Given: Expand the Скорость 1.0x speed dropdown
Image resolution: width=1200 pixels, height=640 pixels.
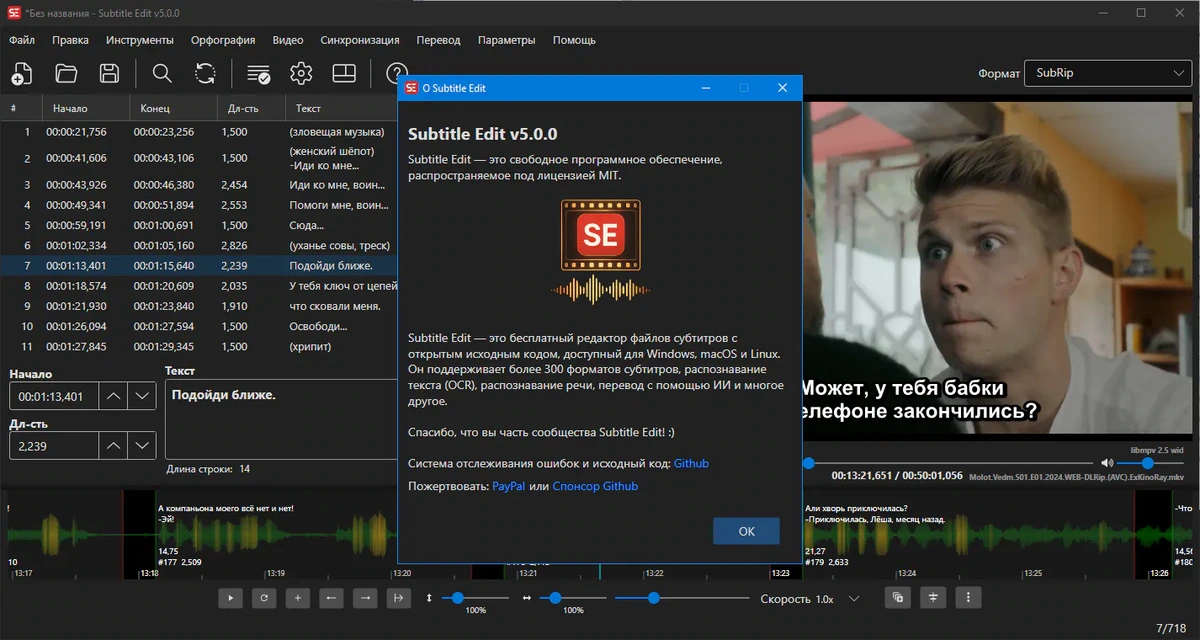Looking at the screenshot, I should (x=854, y=599).
